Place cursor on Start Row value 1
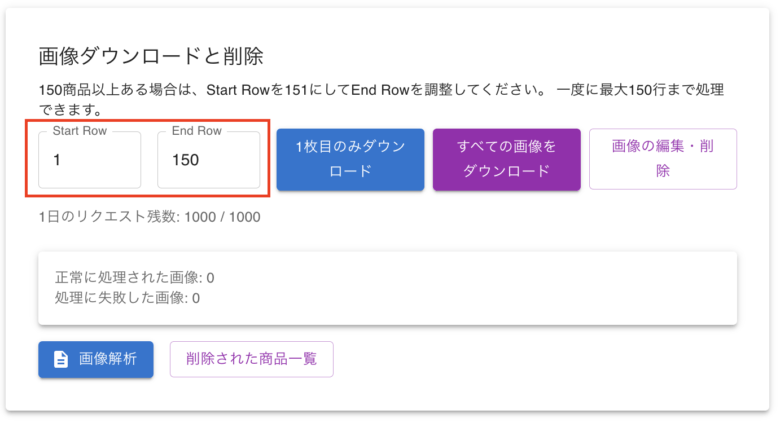 click(58, 159)
